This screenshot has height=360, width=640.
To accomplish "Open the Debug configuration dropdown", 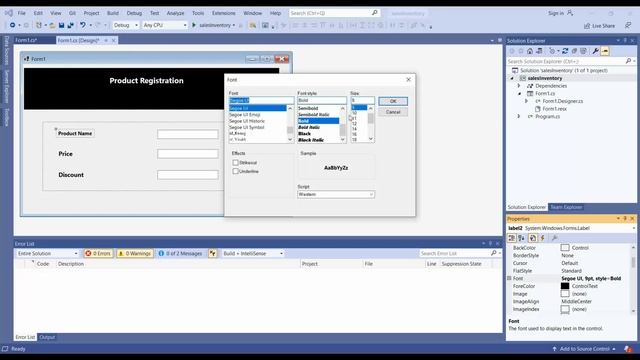I will tap(126, 25).
